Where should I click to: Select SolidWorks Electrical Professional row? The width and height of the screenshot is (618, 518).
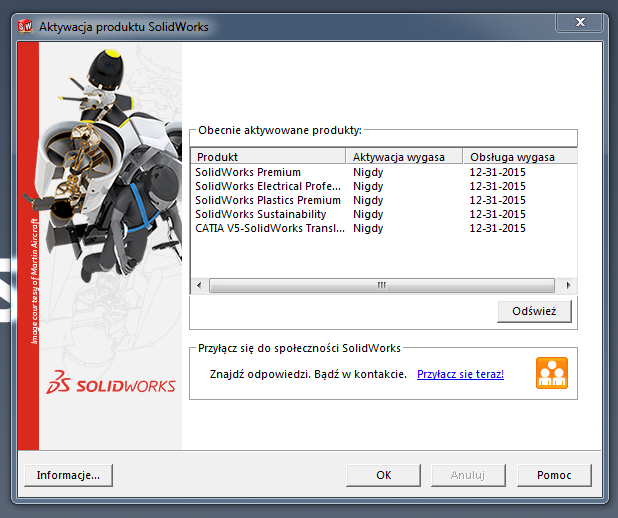[267, 186]
